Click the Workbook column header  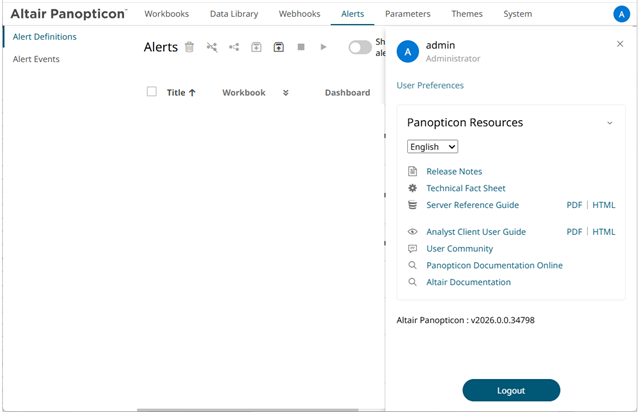[x=244, y=93]
